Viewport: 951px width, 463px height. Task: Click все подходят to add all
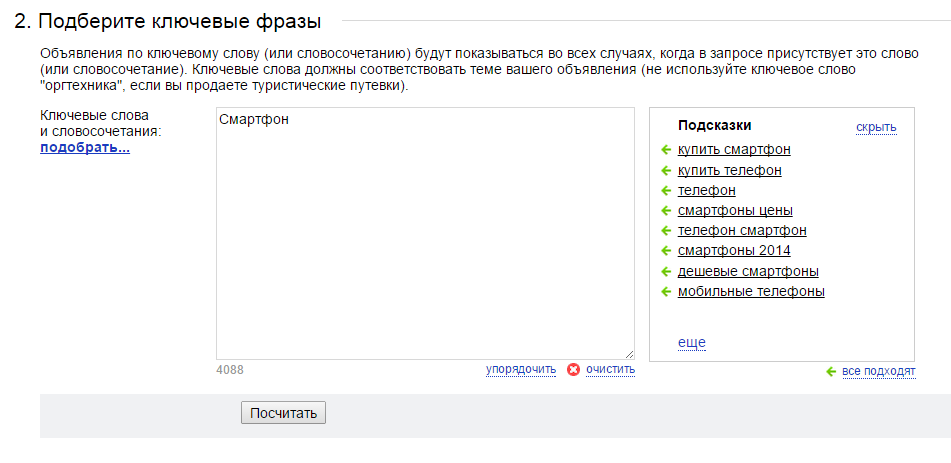click(x=879, y=371)
